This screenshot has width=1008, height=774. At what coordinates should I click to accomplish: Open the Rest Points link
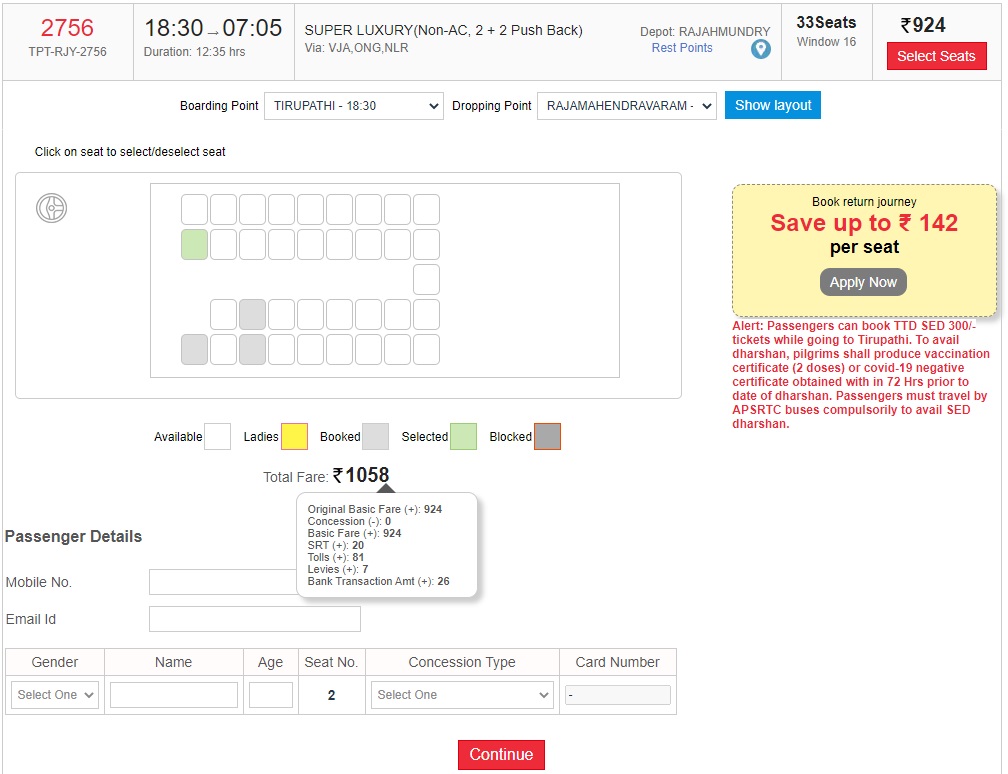coord(682,48)
